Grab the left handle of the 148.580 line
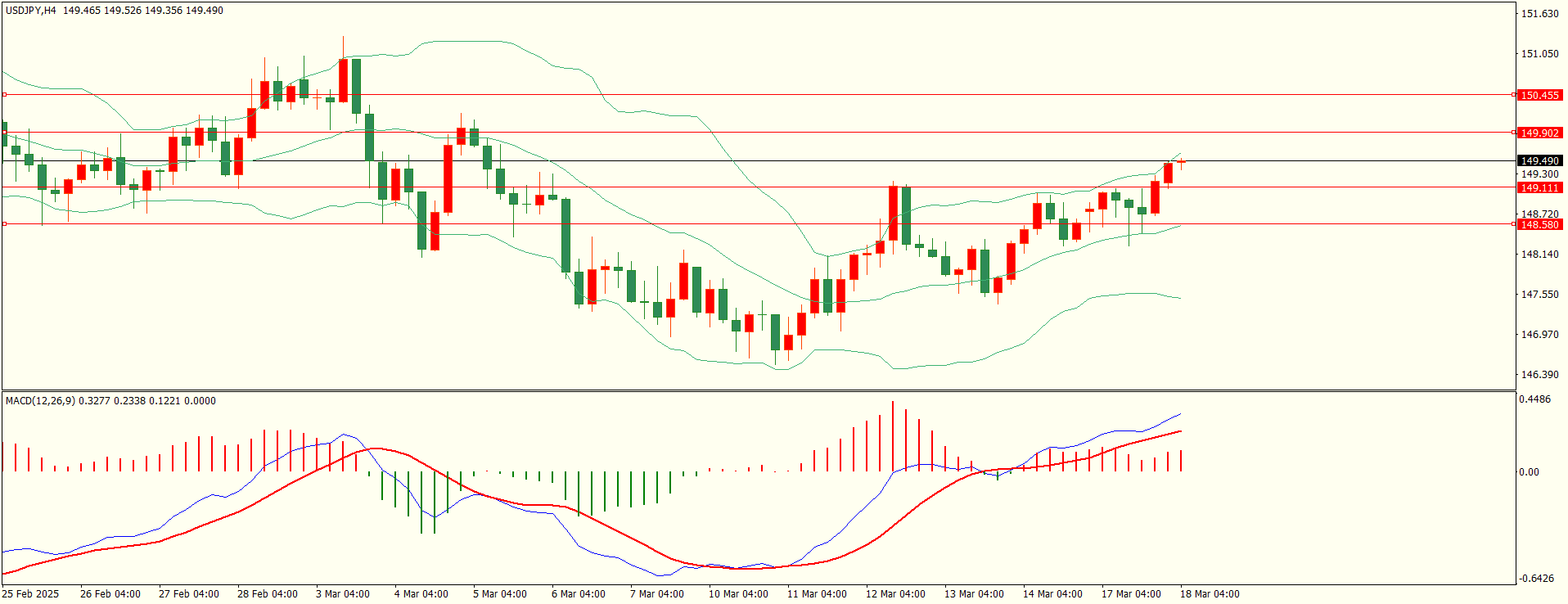The height and width of the screenshot is (604, 1568). pos(4,223)
